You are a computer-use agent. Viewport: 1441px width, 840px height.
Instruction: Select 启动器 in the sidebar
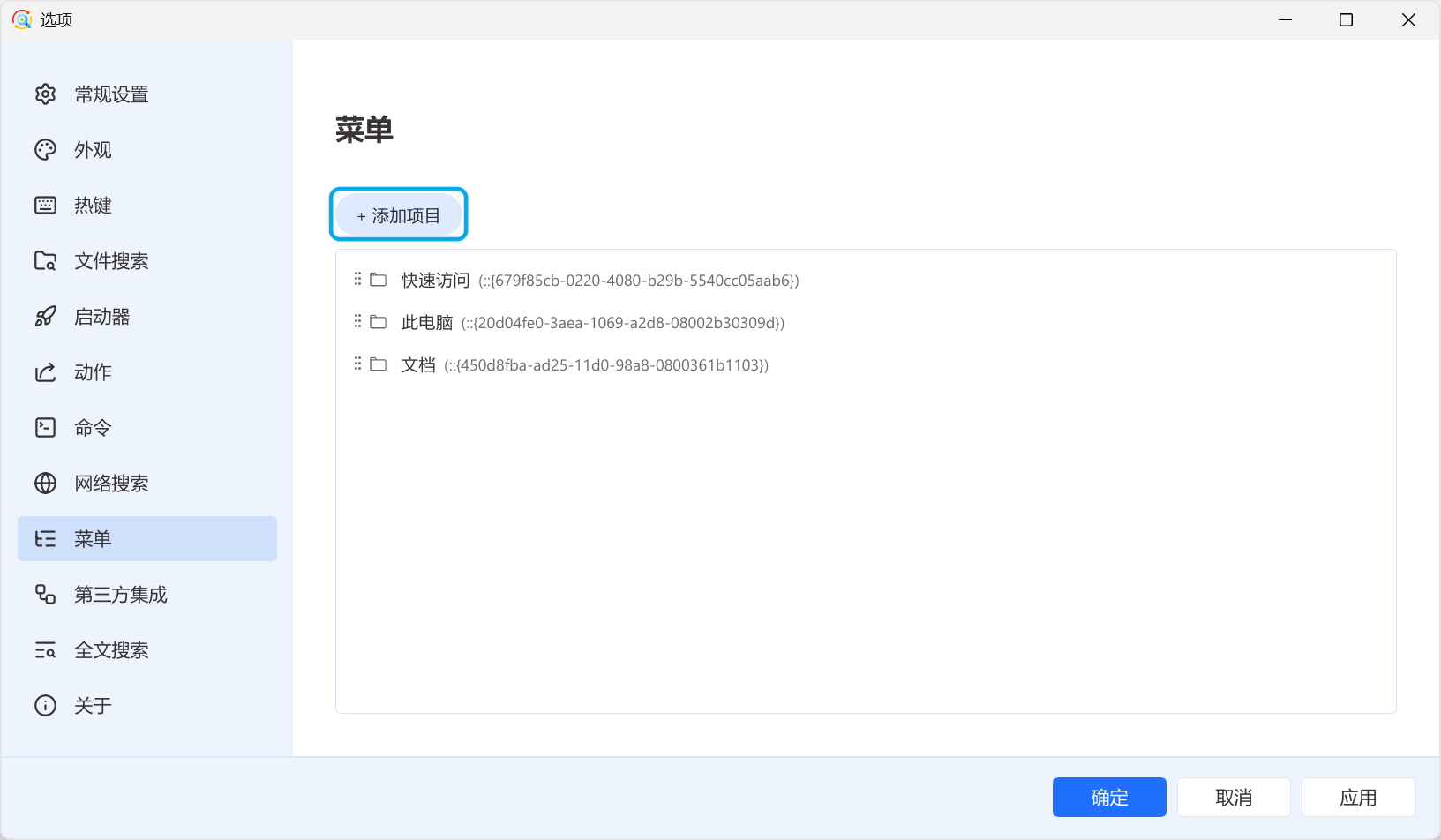tap(147, 317)
